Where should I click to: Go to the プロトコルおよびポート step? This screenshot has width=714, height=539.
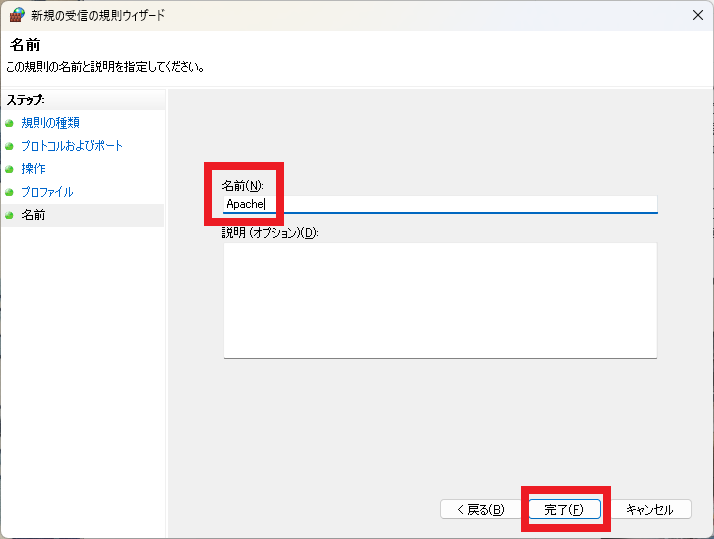(x=72, y=146)
